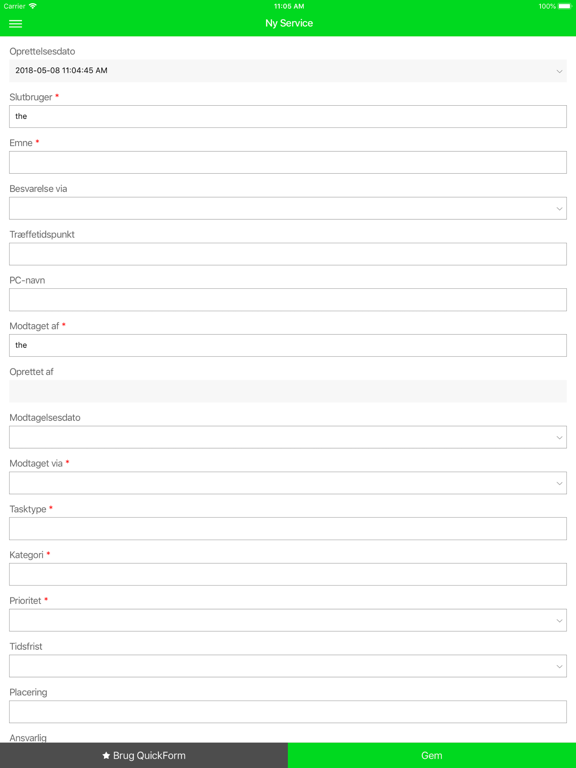Focus the Modtaget af field
This screenshot has height=768, width=576.
pos(288,345)
